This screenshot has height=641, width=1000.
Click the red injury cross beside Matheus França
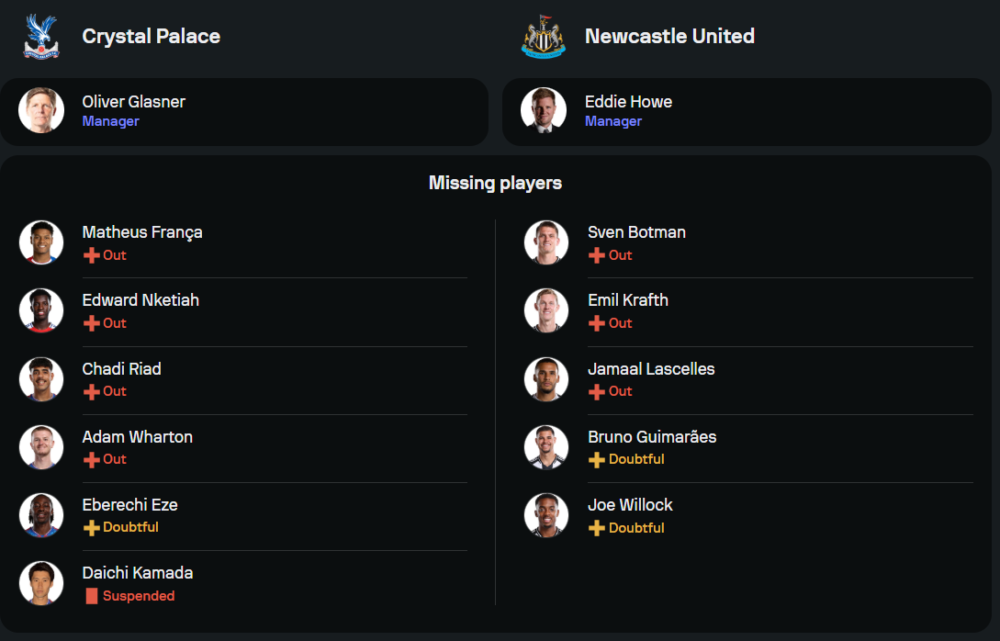click(91, 255)
